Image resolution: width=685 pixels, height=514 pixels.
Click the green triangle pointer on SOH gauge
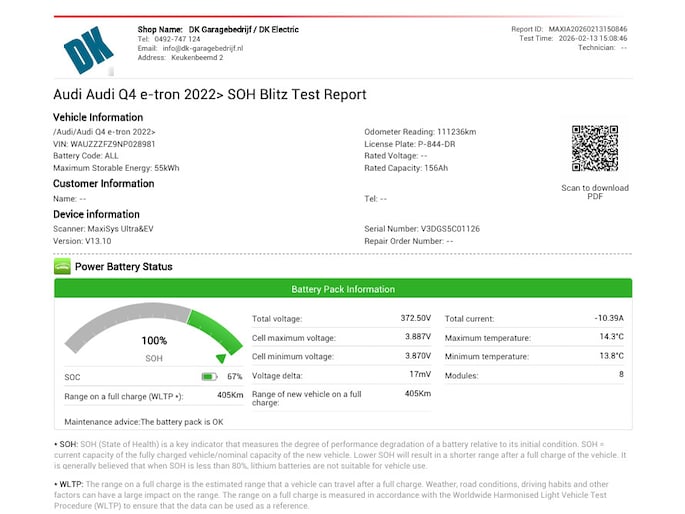pos(221,358)
